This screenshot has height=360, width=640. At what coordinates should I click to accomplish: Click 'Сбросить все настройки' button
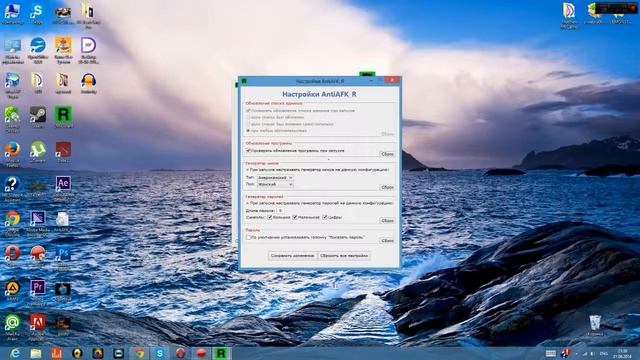(344, 256)
